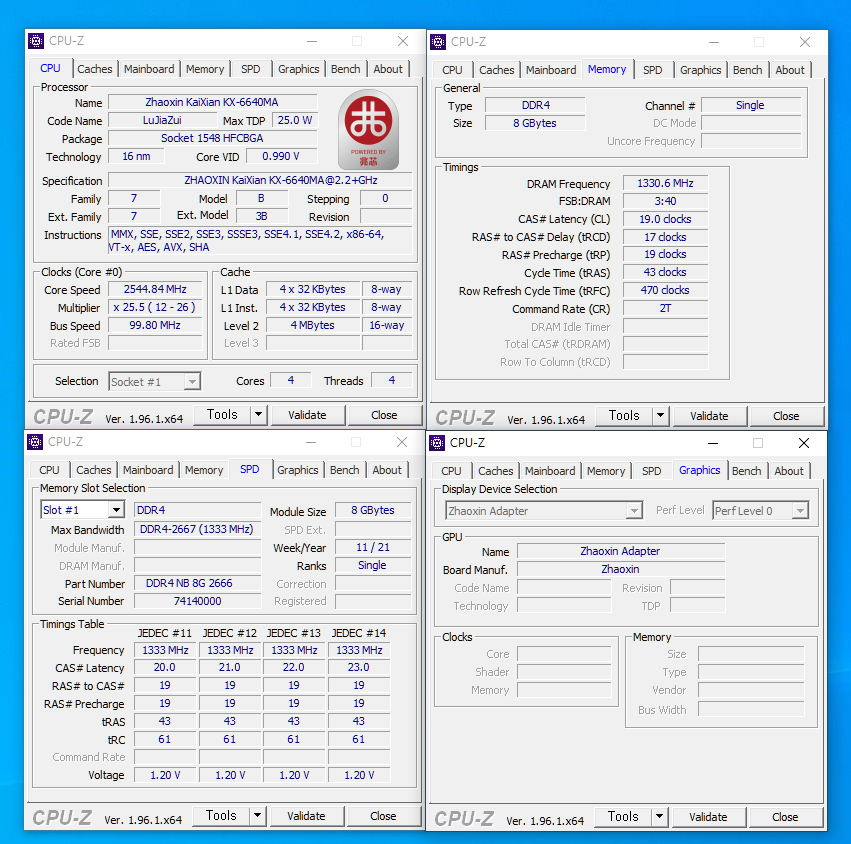Click JEDEC #14 CAS# Latency value 23.0
This screenshot has width=851, height=844.
359,667
